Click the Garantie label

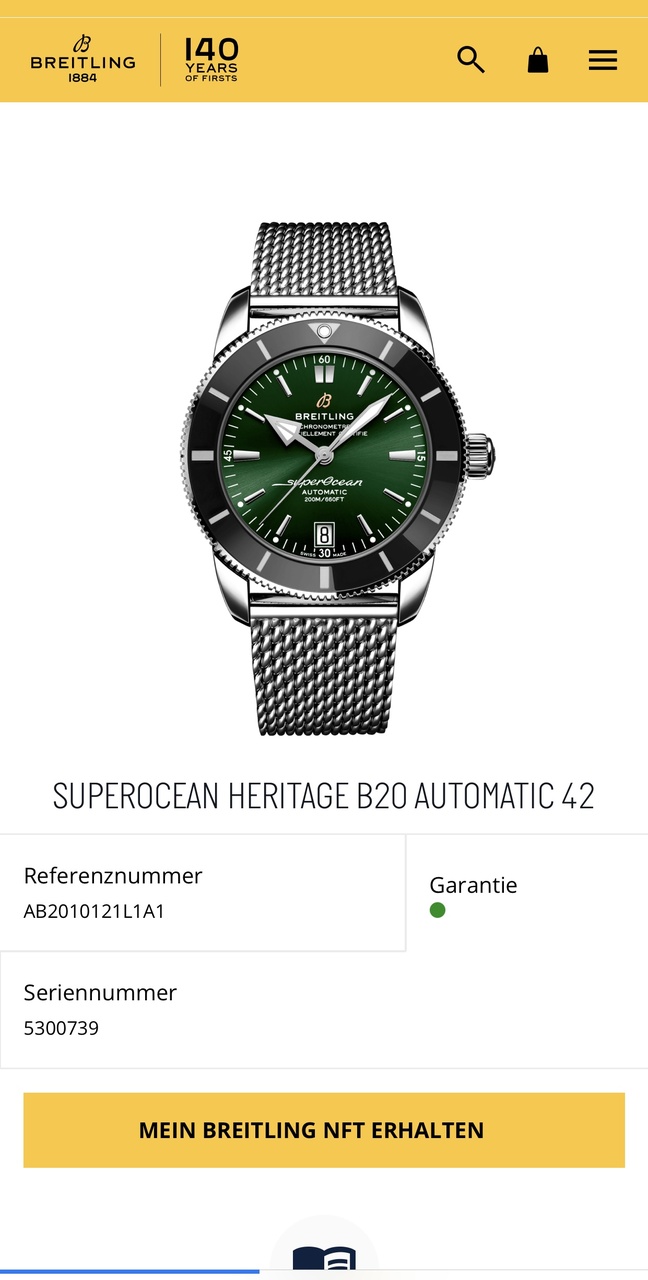(473, 885)
